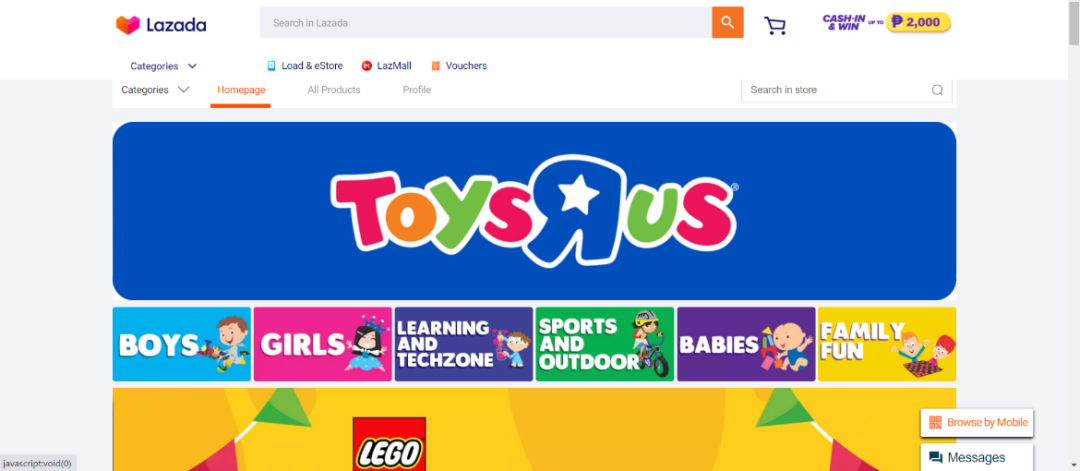
Task: Click the store search magnifier icon
Action: (937, 90)
